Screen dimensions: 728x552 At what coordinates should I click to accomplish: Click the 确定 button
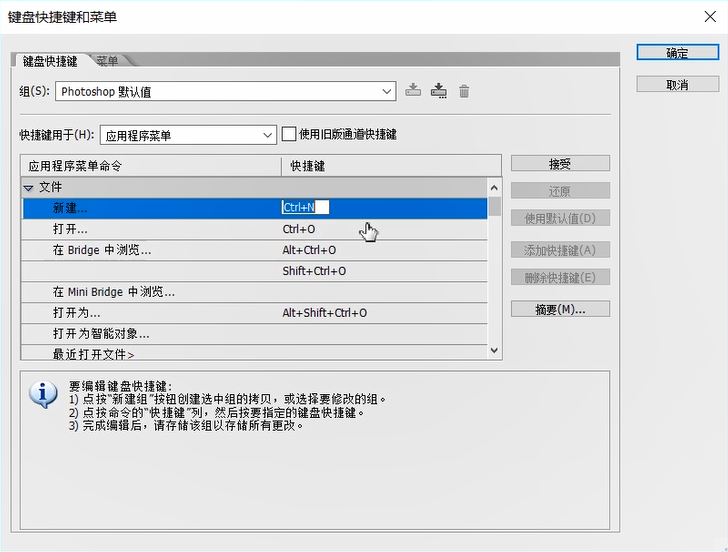pyautogui.click(x=677, y=52)
